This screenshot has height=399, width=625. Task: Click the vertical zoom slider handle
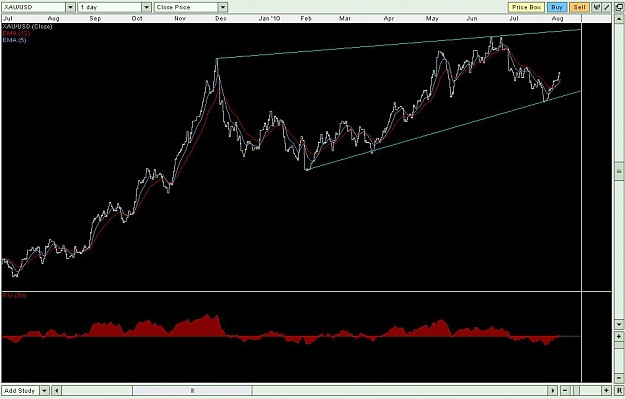pyautogui.click(x=619, y=345)
